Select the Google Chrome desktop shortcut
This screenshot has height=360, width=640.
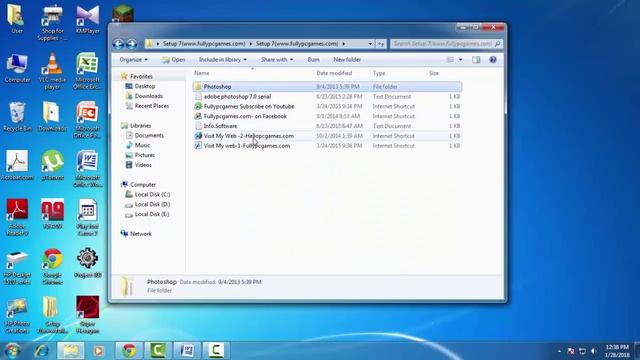tap(52, 266)
